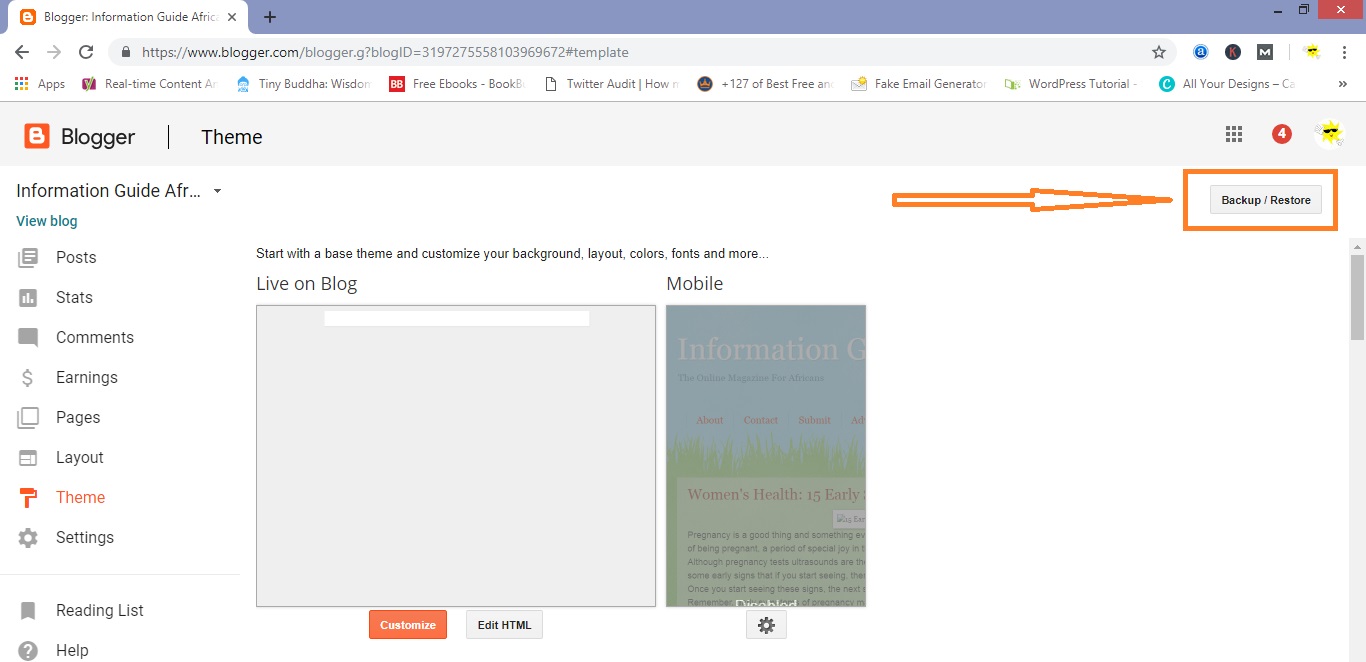
Task: Click the Help question mark icon
Action: point(28,650)
